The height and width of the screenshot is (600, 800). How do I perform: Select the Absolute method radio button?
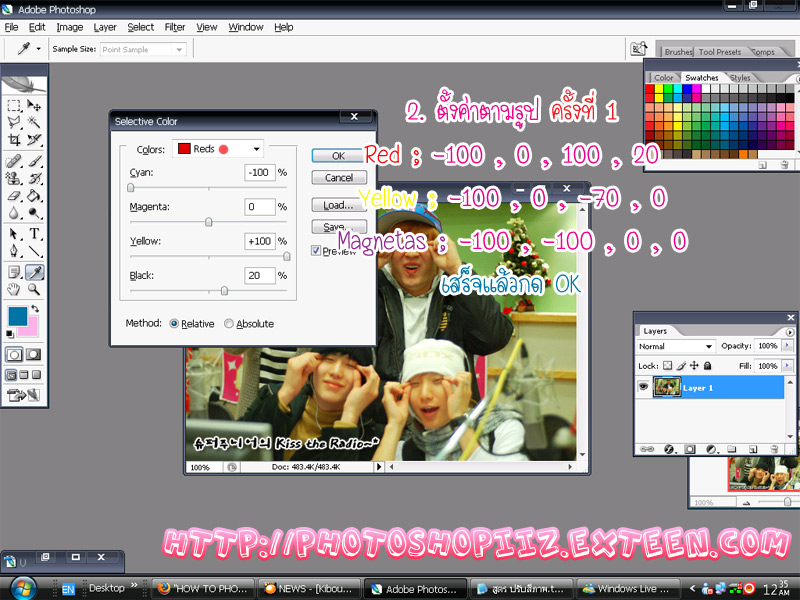pos(229,323)
